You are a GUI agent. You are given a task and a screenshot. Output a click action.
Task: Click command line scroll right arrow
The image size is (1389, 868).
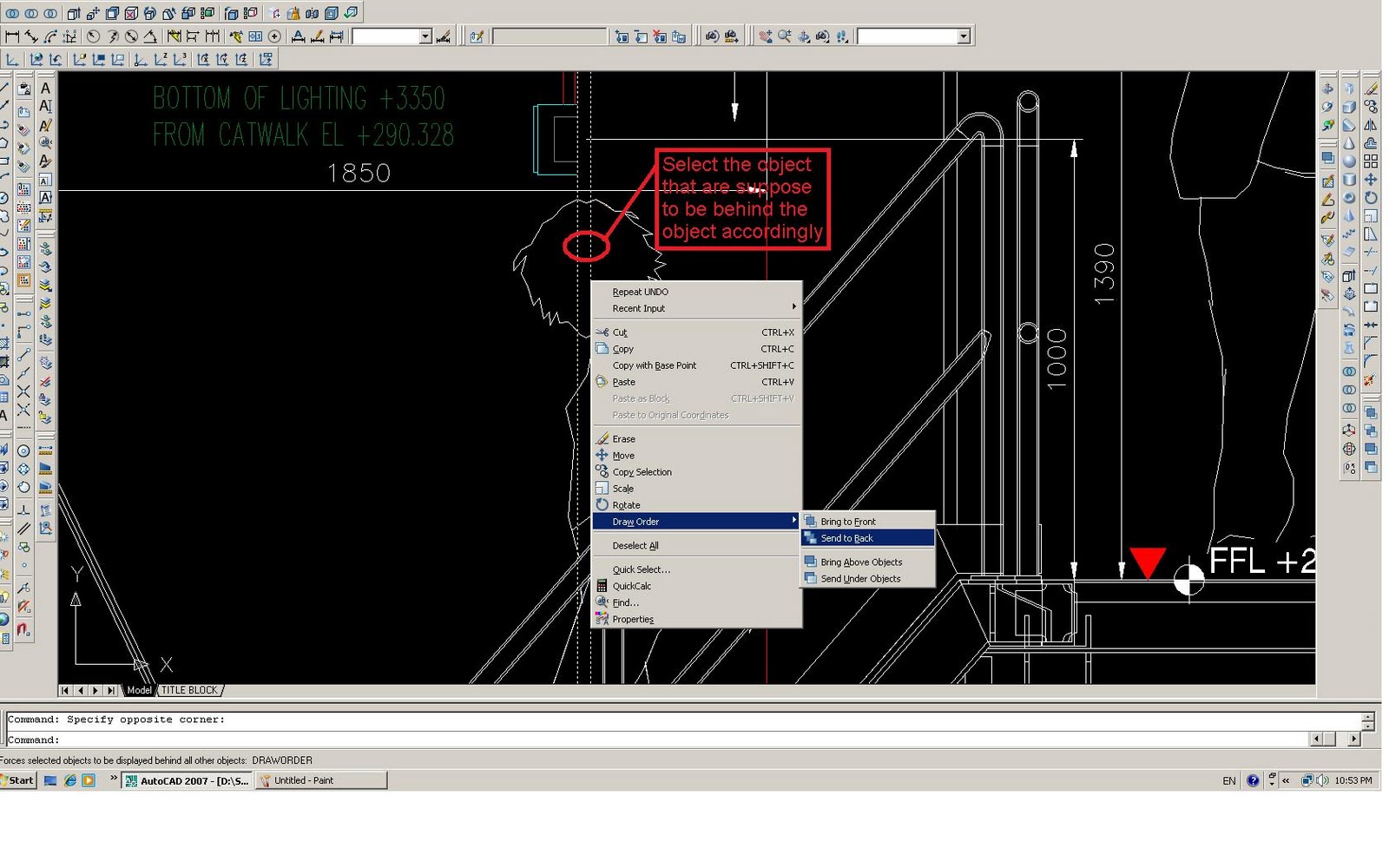pyautogui.click(x=1353, y=740)
